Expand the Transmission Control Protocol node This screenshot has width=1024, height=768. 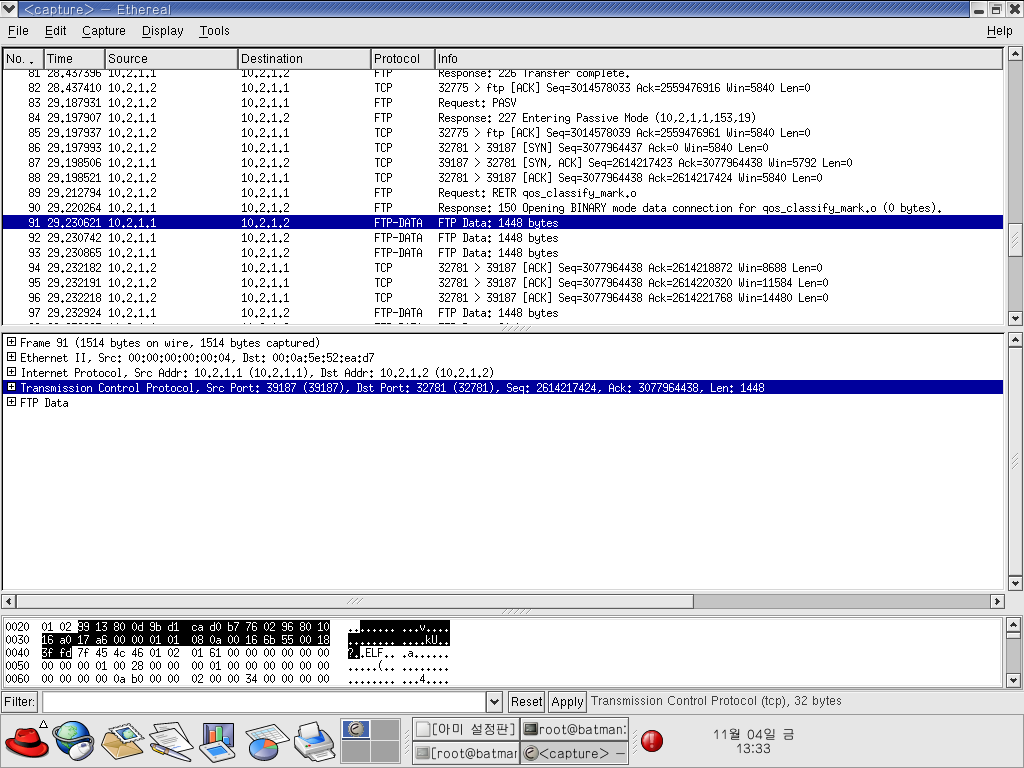[x=11, y=387]
